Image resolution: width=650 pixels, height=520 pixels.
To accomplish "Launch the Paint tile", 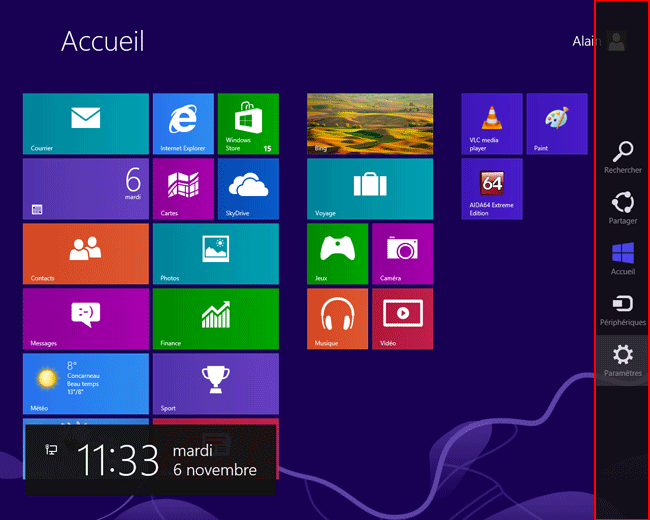I will [x=557, y=124].
